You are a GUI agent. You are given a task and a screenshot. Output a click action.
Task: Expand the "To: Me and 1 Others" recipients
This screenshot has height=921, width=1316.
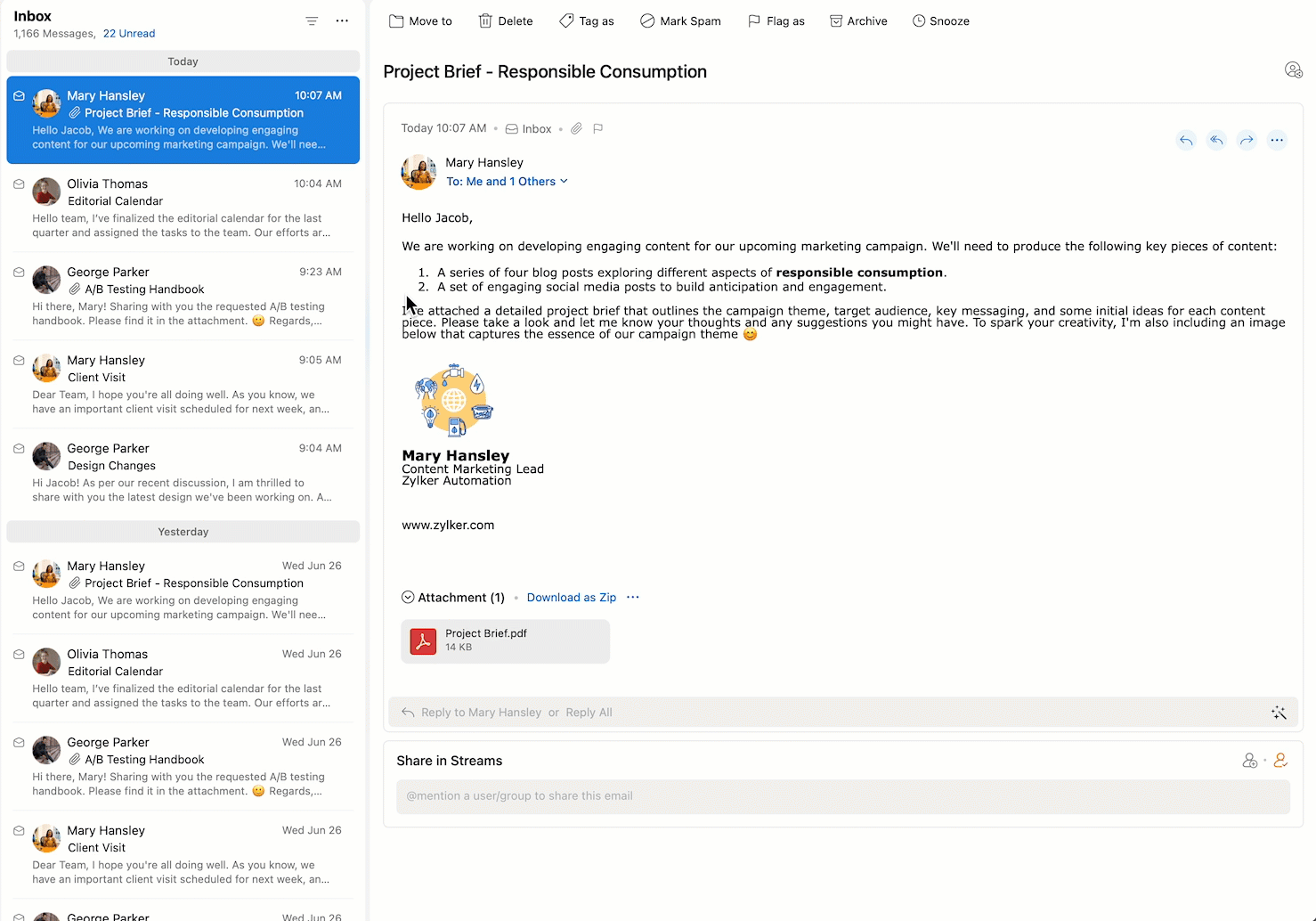click(x=507, y=182)
